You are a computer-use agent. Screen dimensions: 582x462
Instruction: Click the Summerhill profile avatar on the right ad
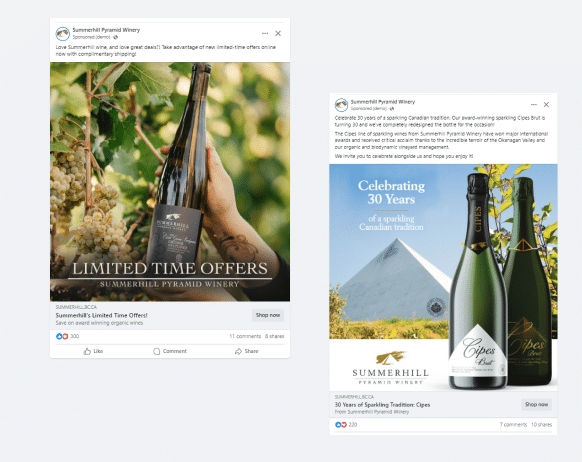341,105
